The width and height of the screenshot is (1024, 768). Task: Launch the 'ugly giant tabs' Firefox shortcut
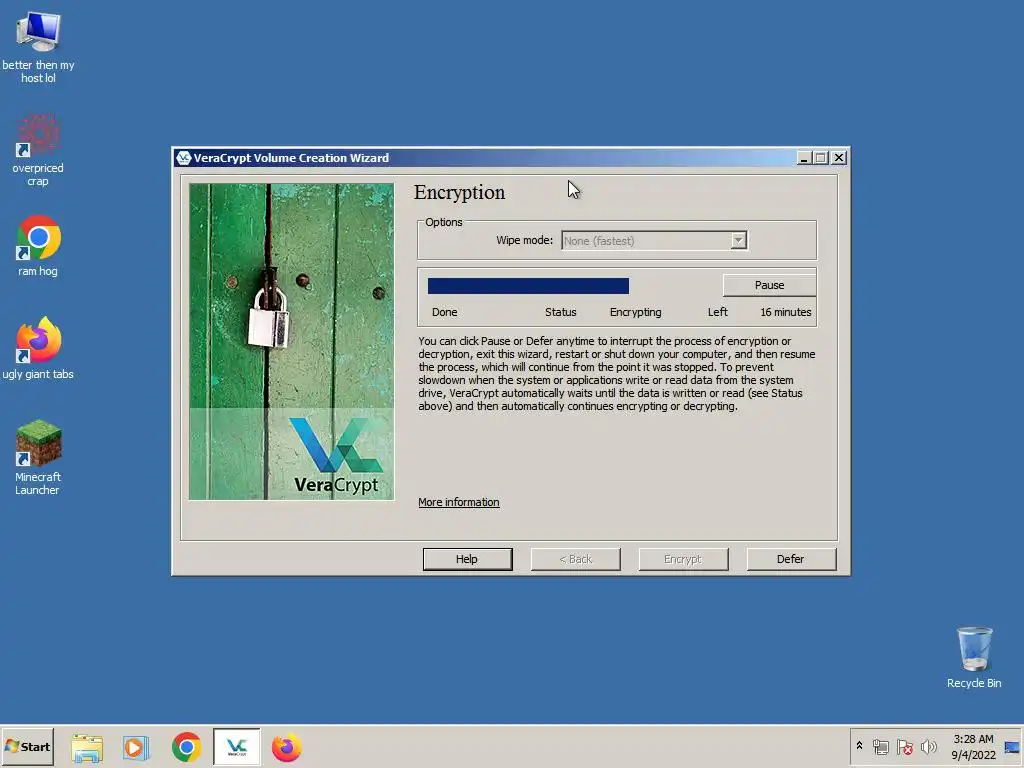coord(38,348)
